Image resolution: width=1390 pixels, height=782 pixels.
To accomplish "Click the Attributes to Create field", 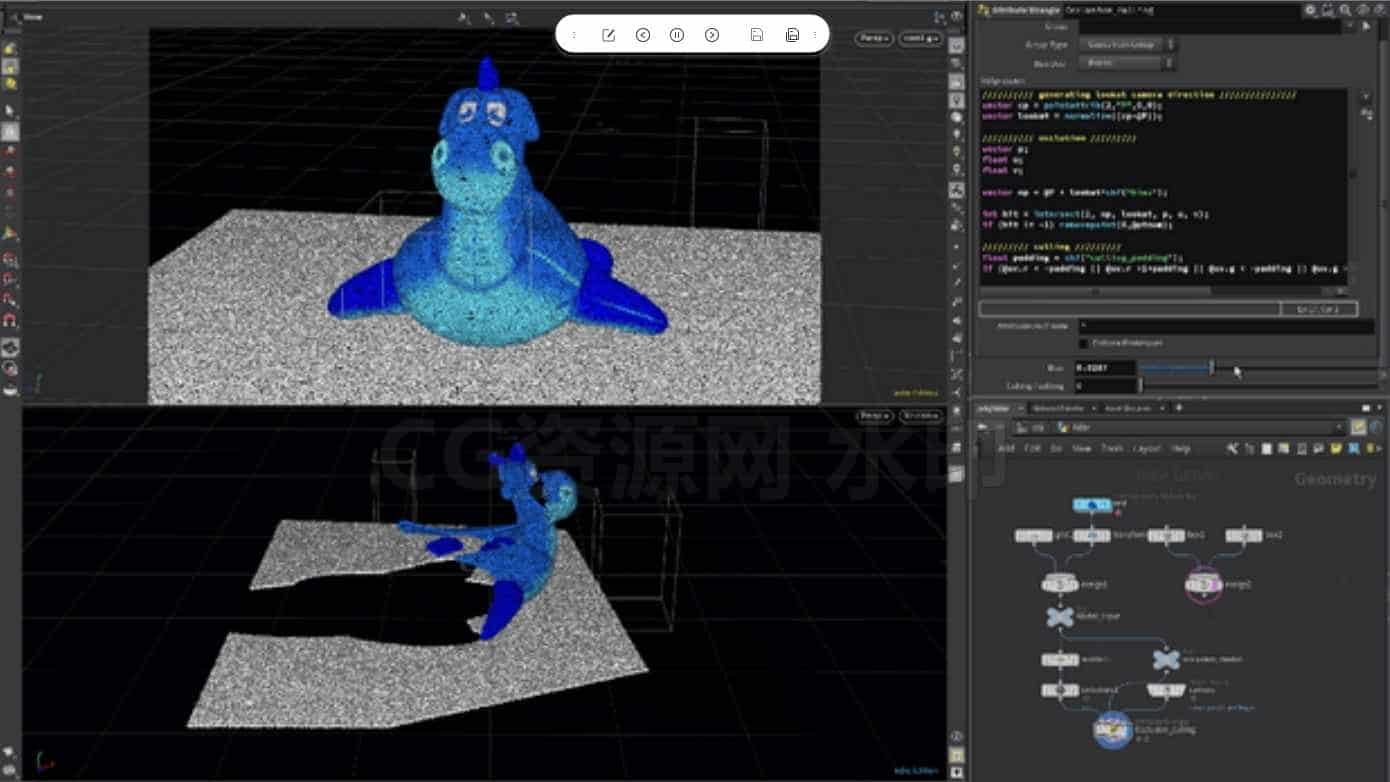I will point(1226,327).
